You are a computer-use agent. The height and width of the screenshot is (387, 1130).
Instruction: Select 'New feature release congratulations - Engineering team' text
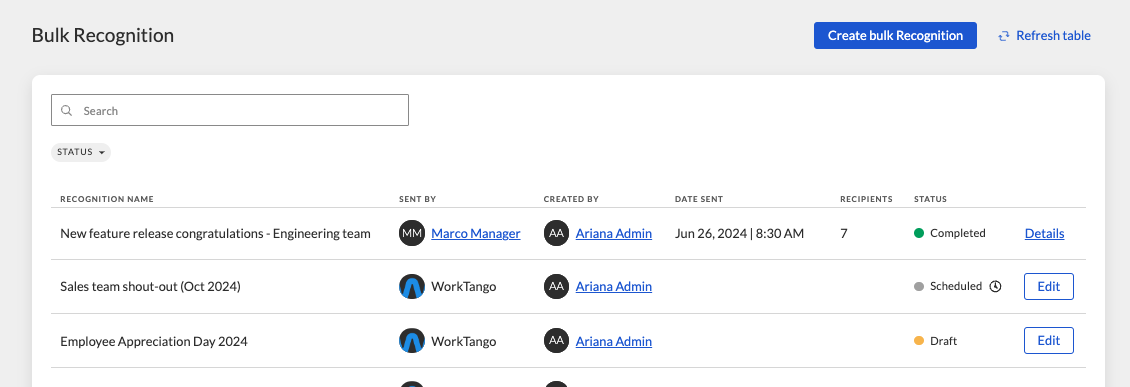(215, 233)
